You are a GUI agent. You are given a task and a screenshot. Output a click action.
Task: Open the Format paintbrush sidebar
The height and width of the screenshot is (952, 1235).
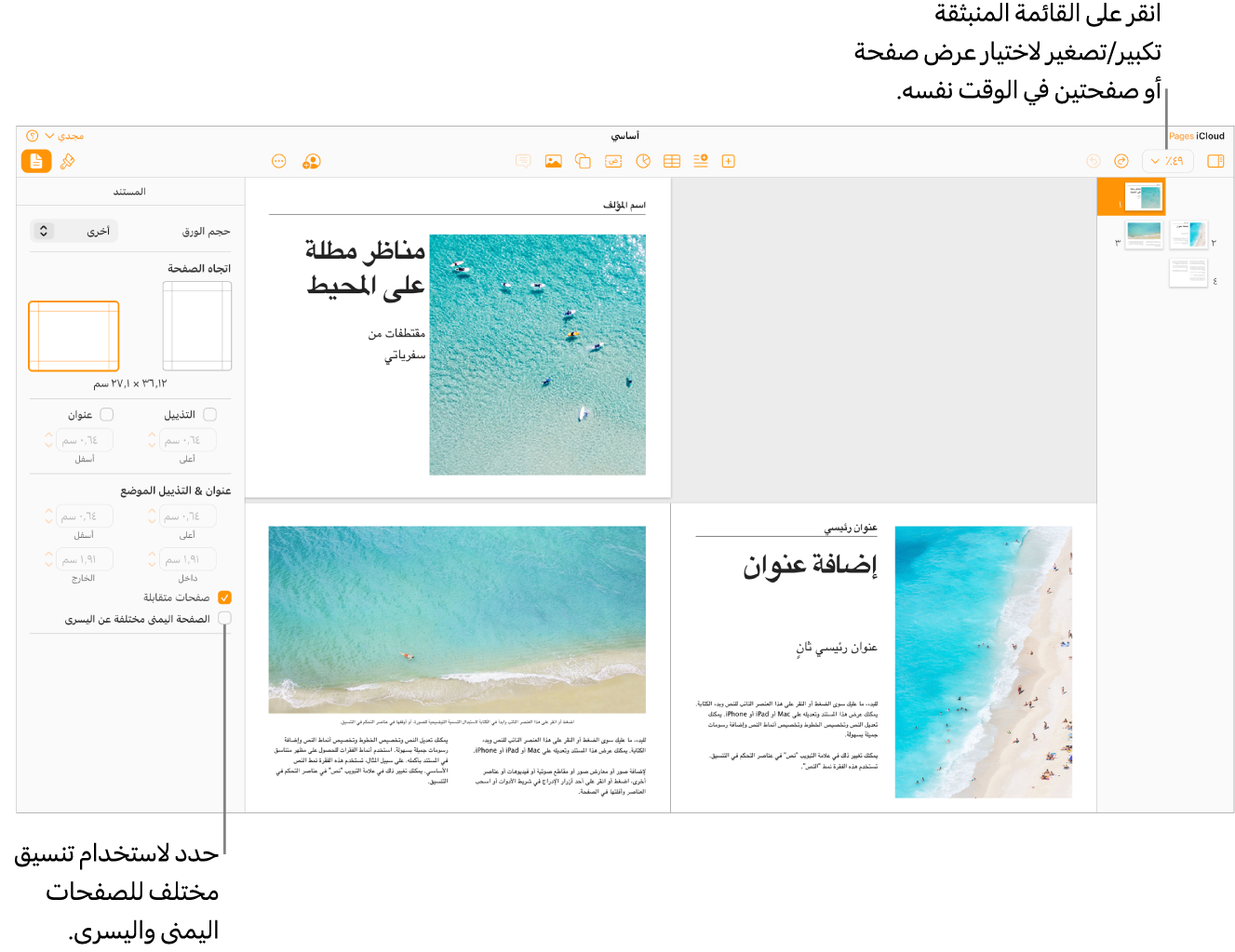pyautogui.click(x=67, y=161)
